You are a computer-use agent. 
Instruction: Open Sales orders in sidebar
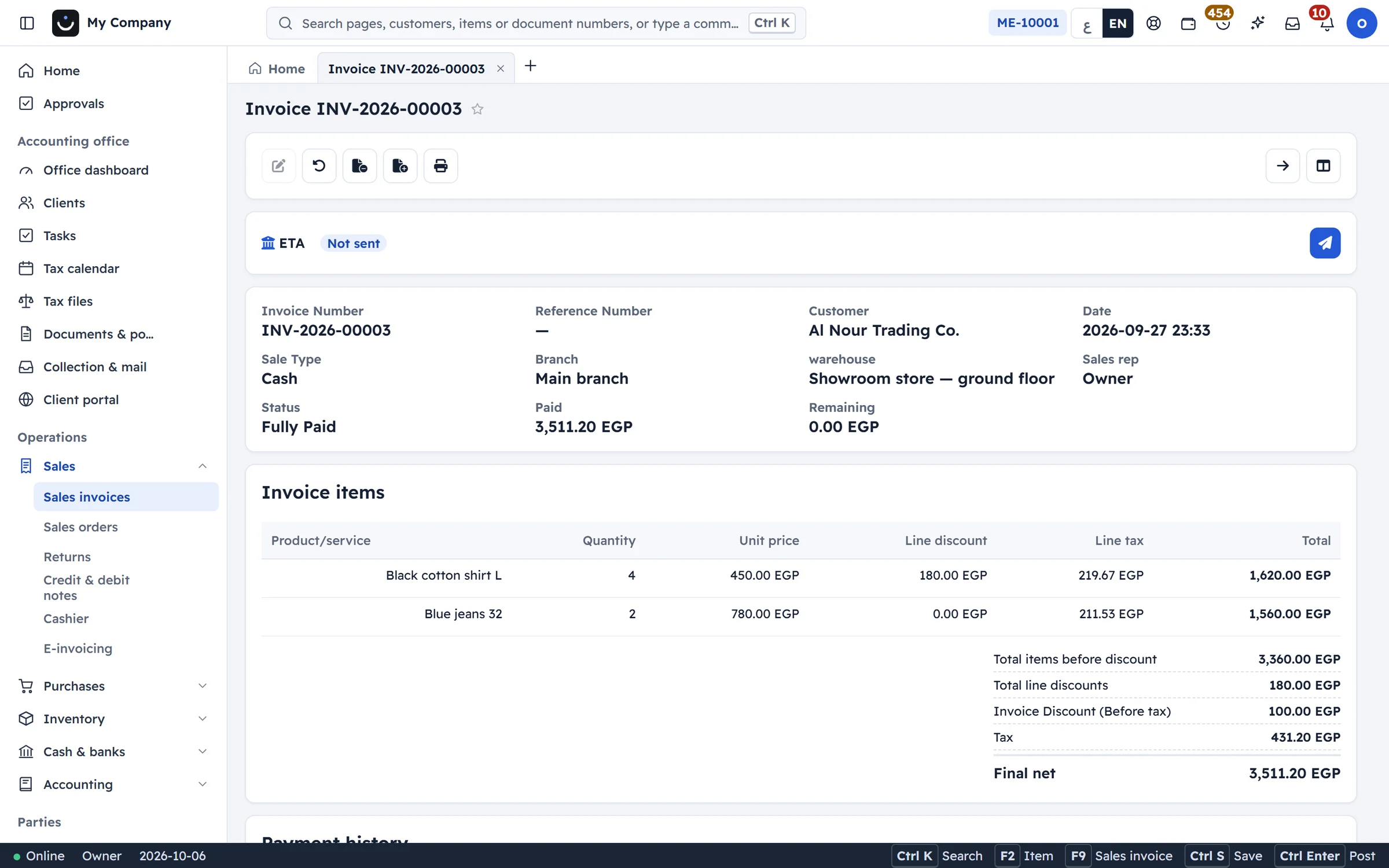80,527
